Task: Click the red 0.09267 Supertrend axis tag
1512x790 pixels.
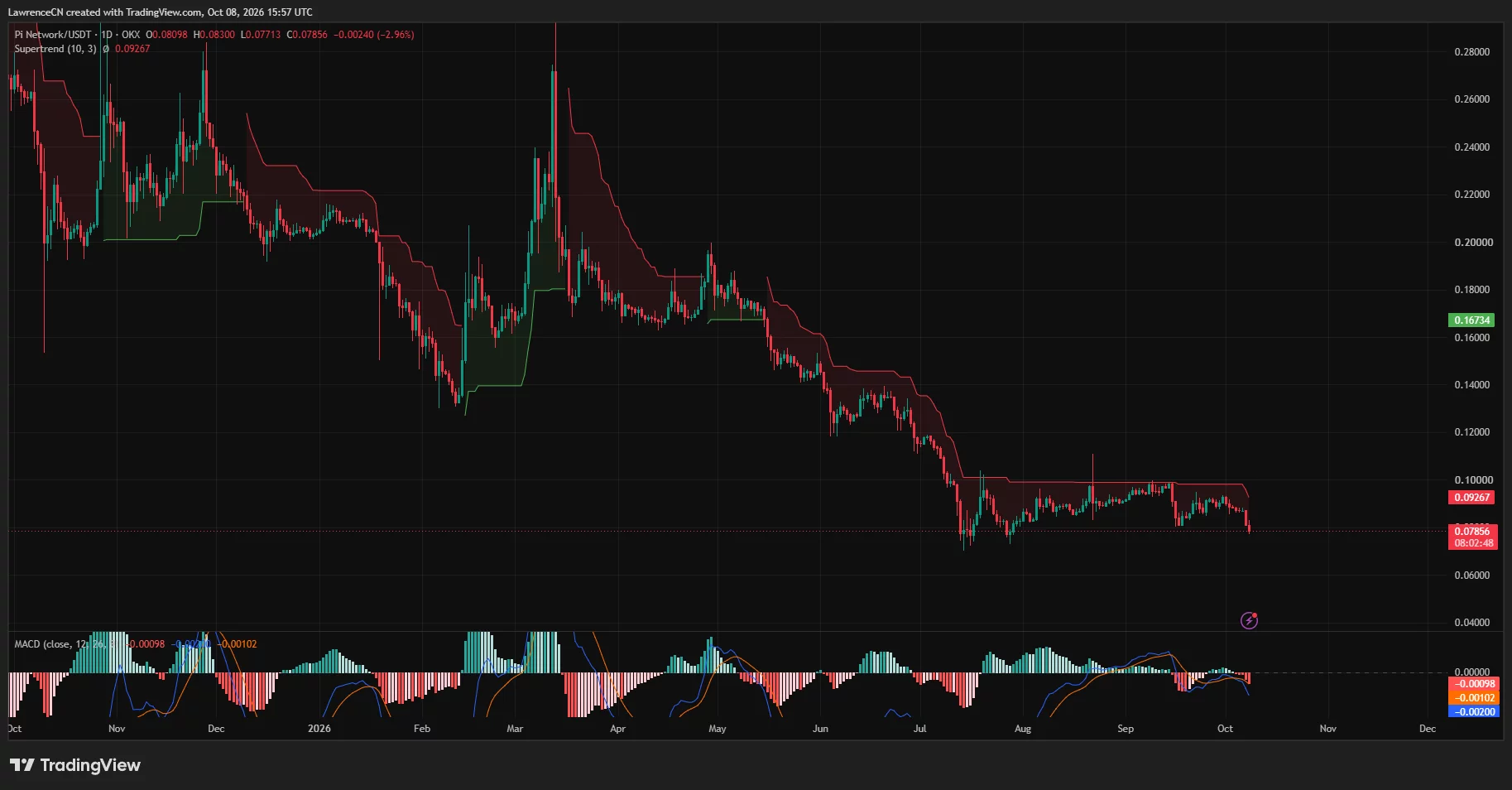Action: point(1471,498)
